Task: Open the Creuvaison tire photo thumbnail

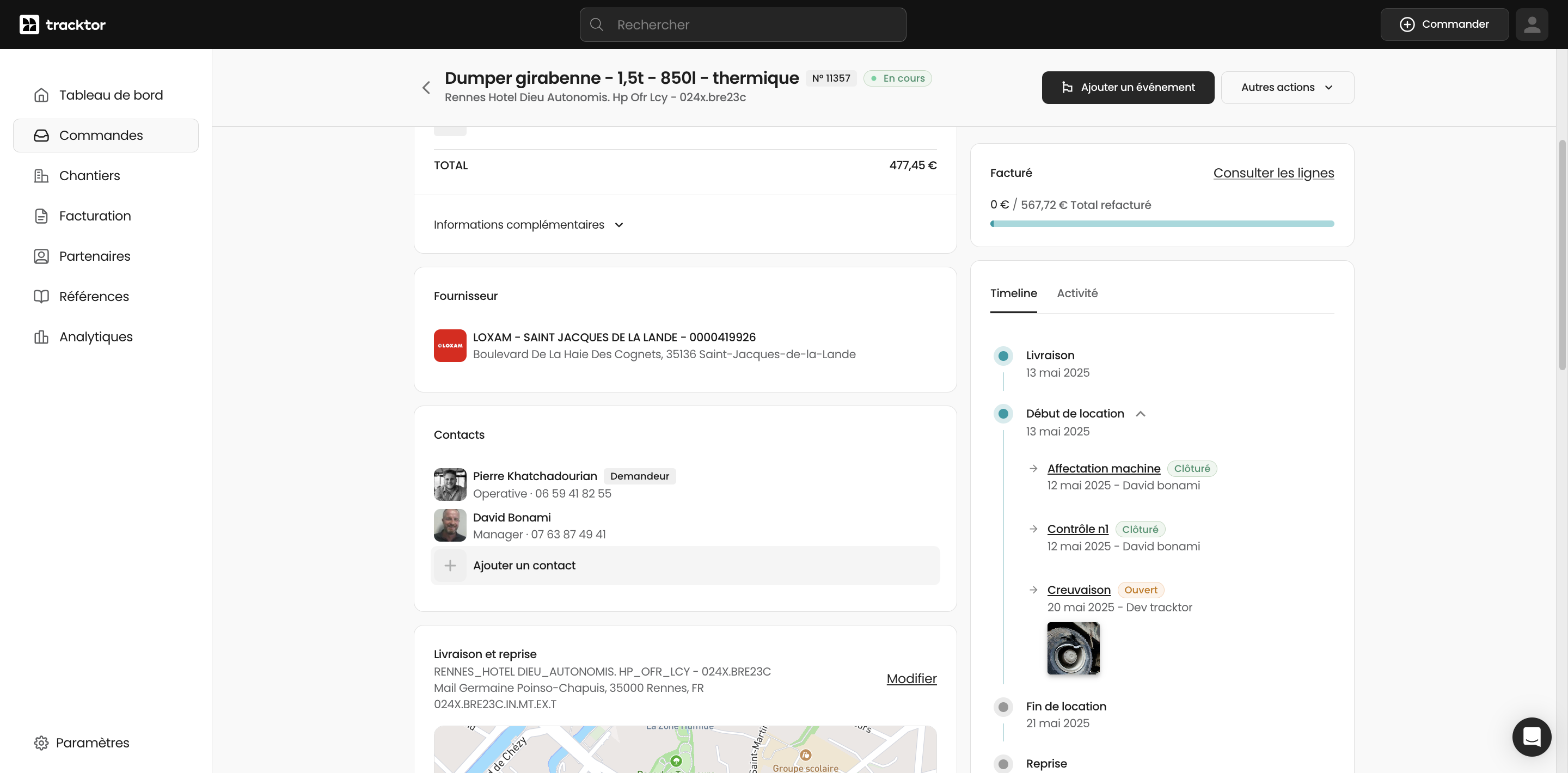Action: point(1073,648)
